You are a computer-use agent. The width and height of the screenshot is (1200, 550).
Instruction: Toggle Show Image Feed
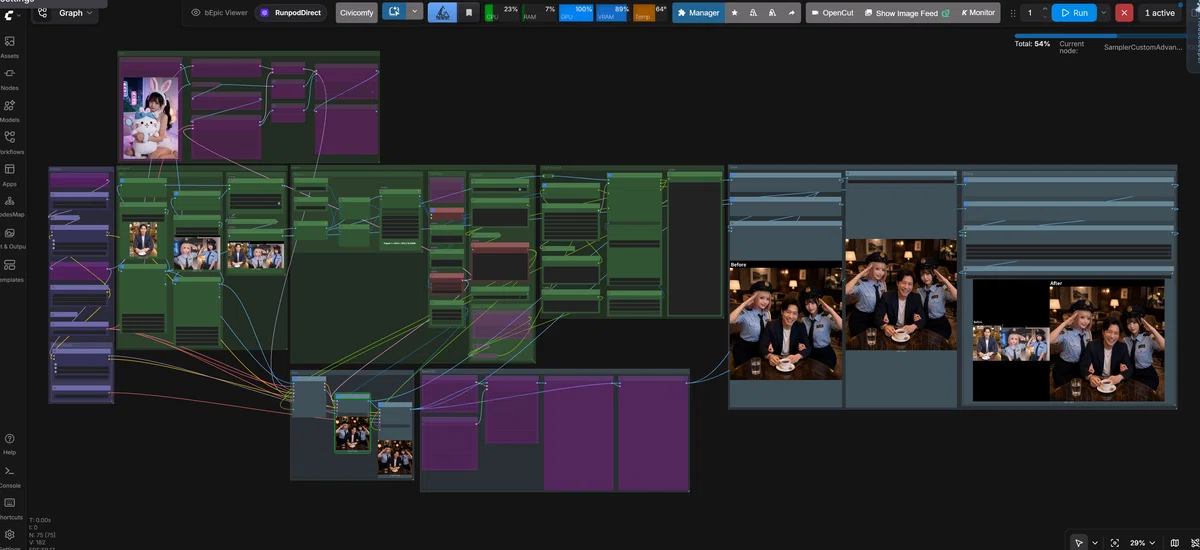905,13
